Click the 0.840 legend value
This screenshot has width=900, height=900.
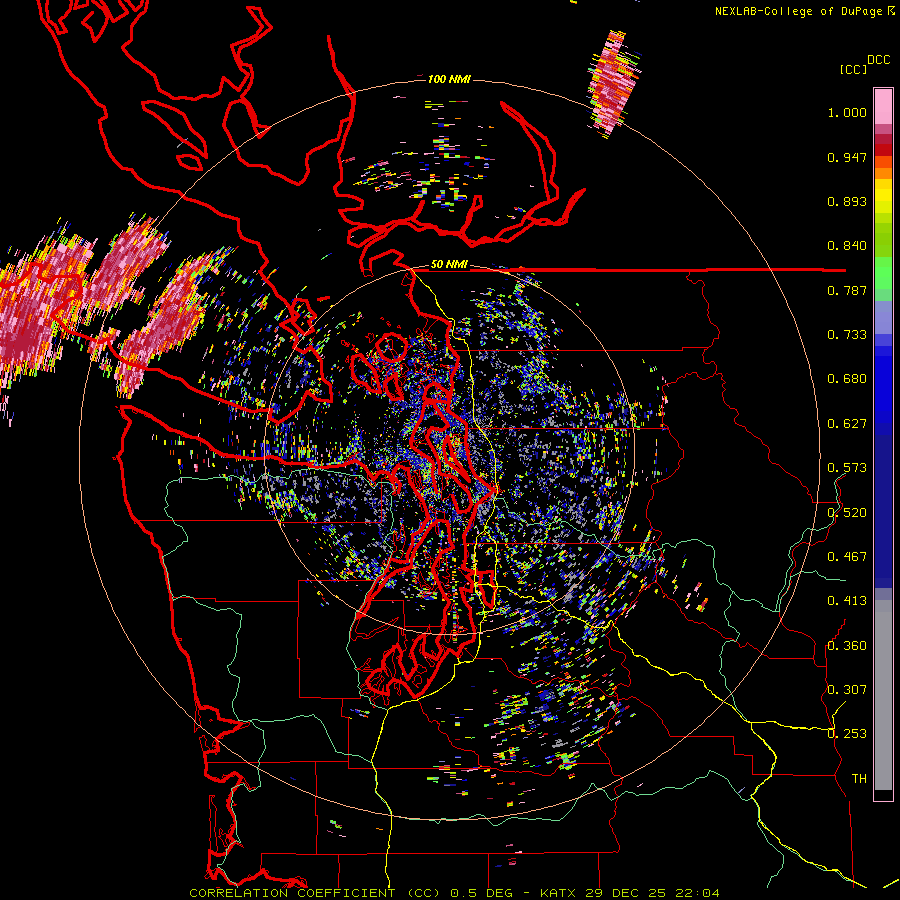point(847,246)
